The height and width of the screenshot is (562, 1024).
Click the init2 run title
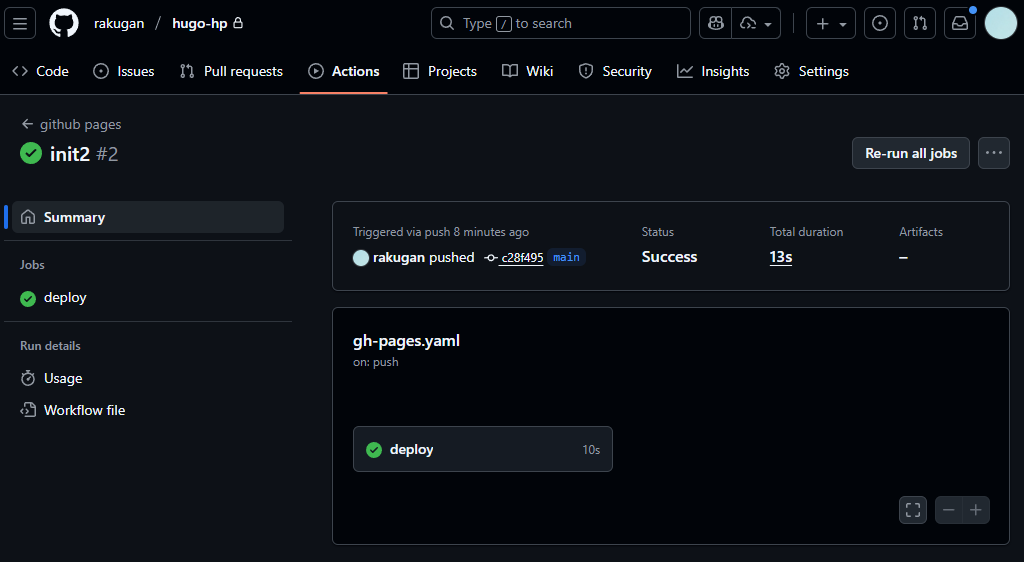coord(70,154)
